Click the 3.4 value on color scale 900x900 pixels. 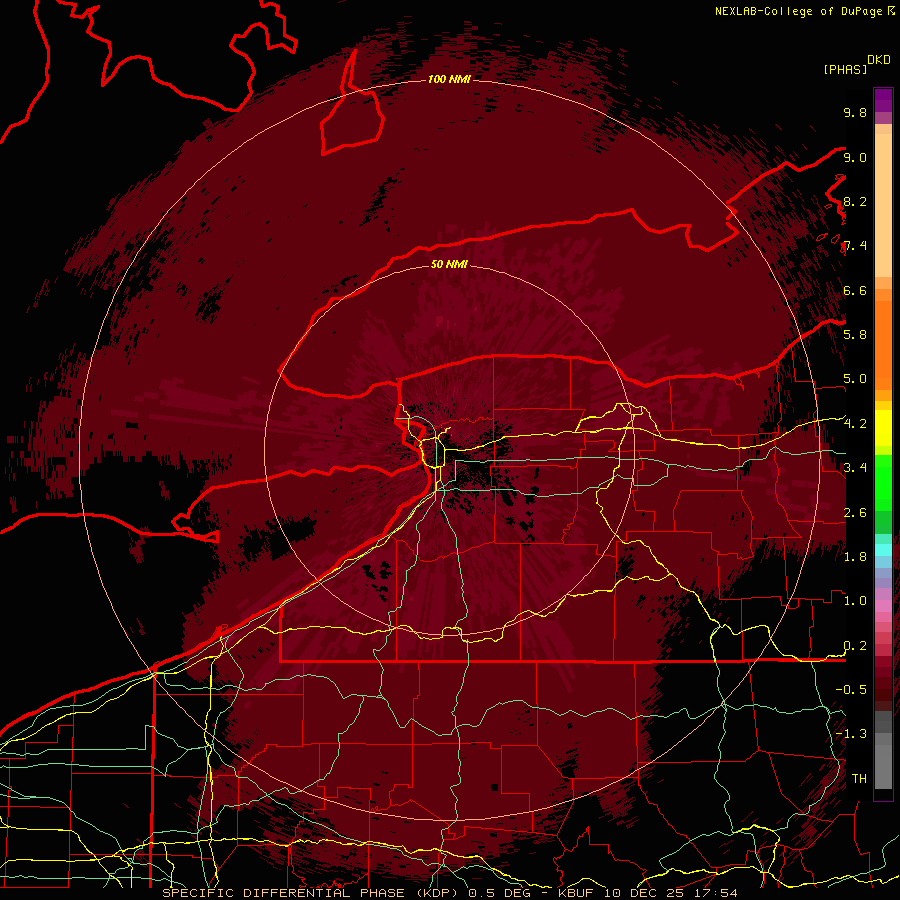click(x=855, y=467)
